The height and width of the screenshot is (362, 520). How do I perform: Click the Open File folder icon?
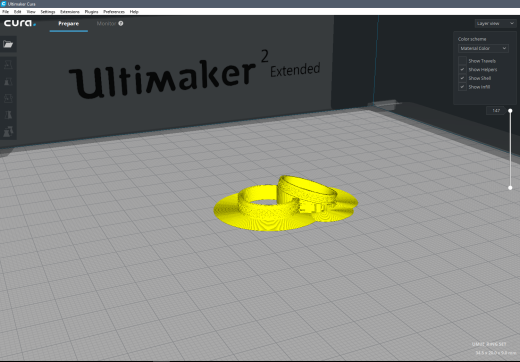pos(8,44)
